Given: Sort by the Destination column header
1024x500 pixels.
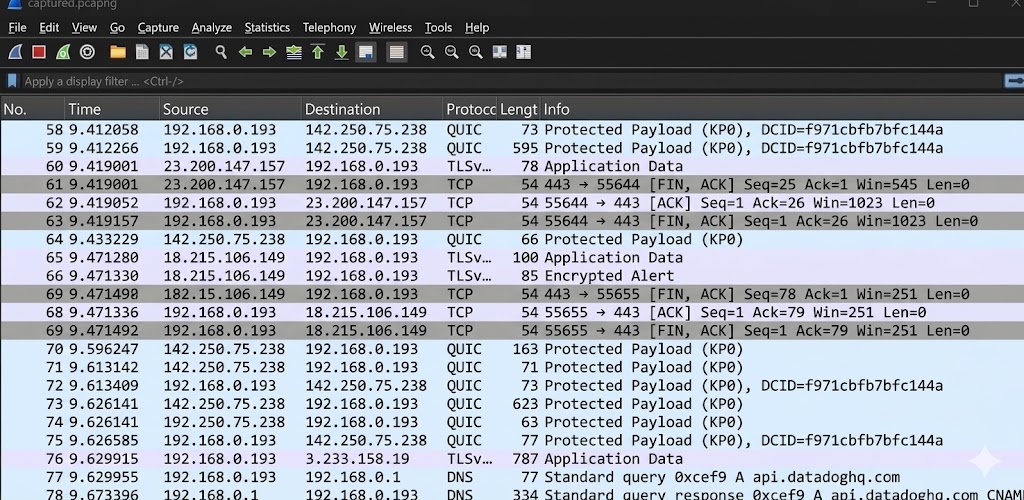Looking at the screenshot, I should pyautogui.click(x=372, y=109).
